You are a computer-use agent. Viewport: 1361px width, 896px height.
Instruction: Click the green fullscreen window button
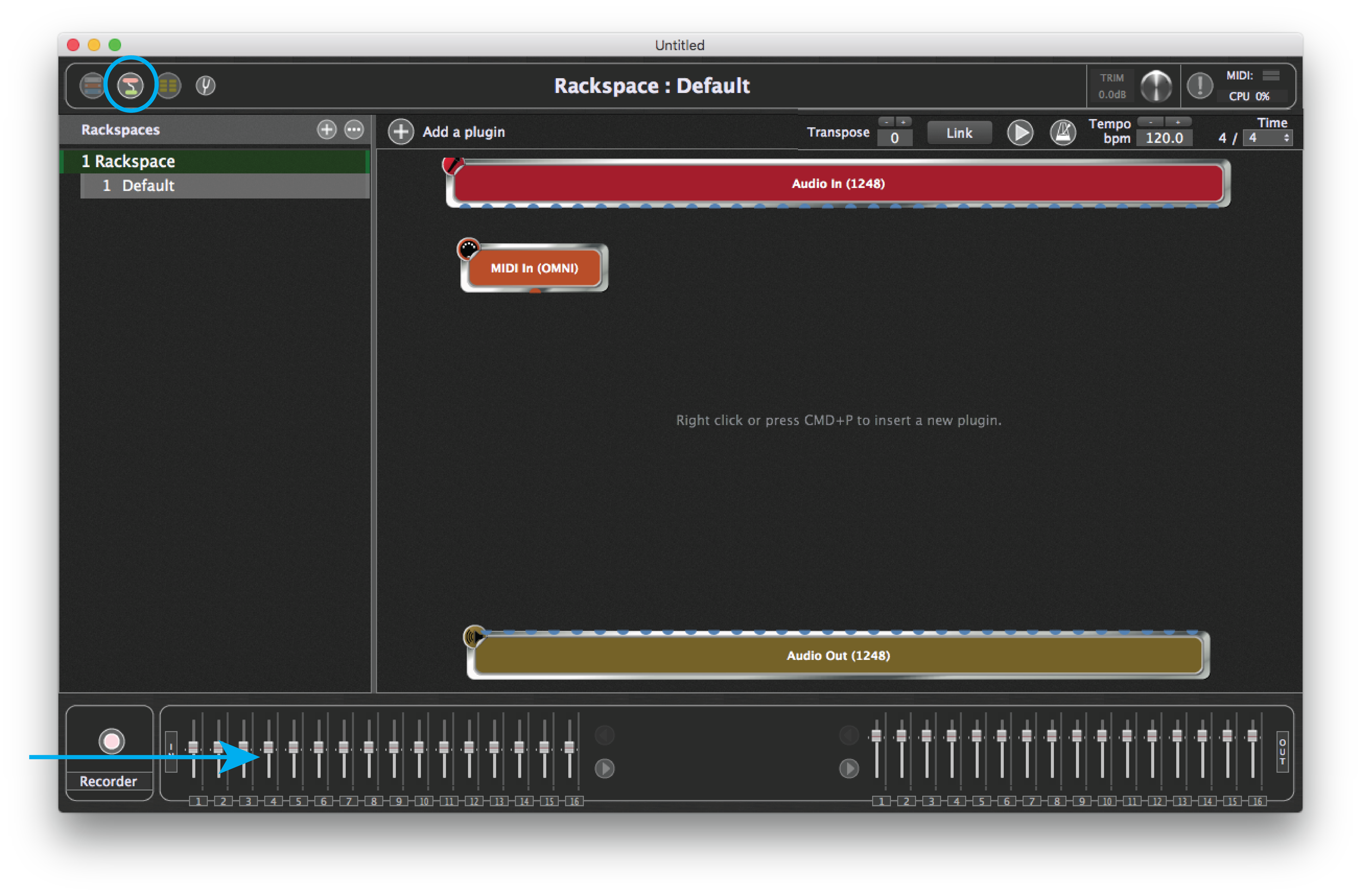[115, 45]
